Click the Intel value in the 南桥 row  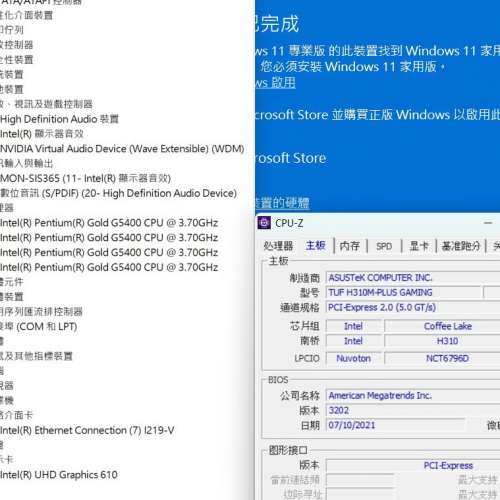click(x=354, y=341)
